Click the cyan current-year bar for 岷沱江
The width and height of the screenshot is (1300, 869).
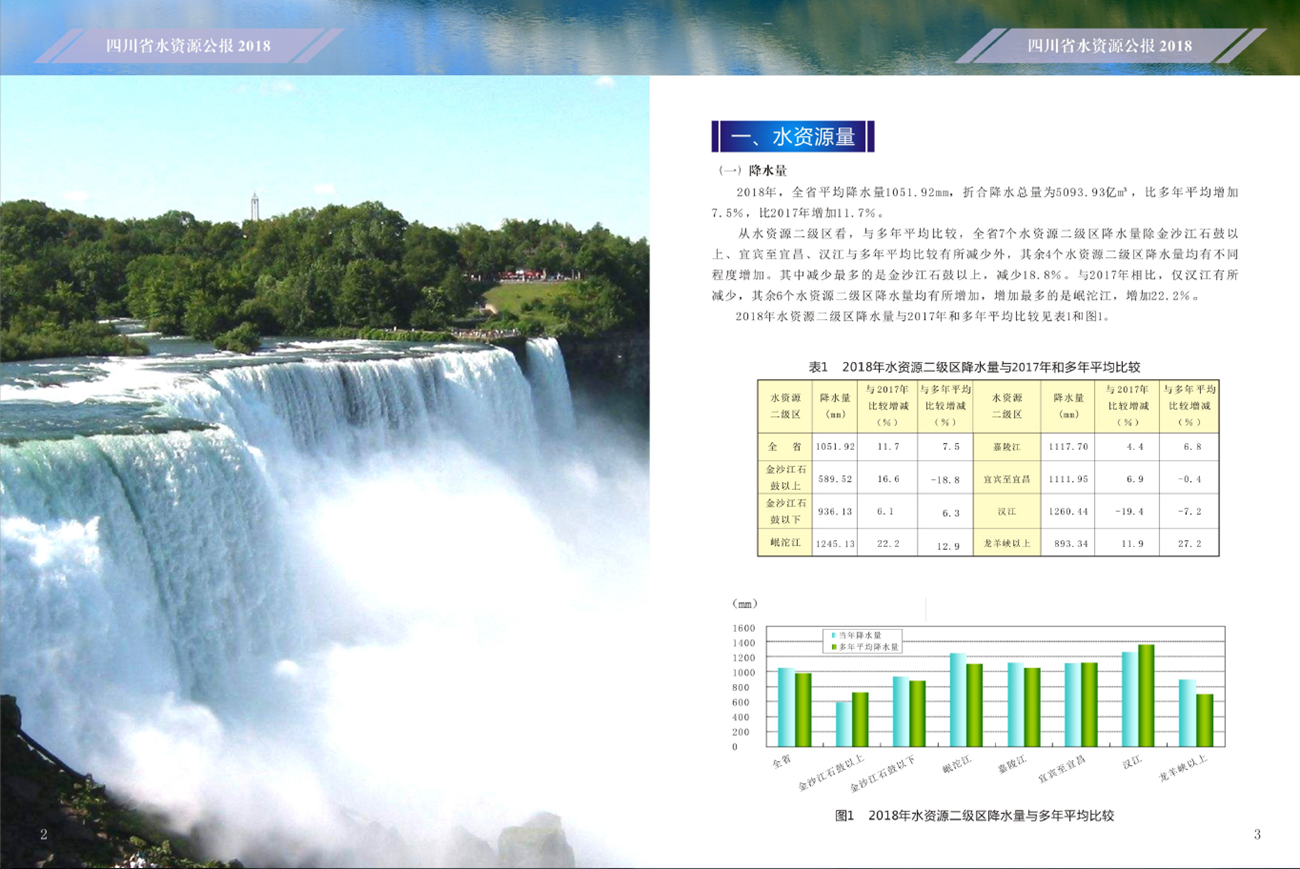pyautogui.click(x=958, y=700)
